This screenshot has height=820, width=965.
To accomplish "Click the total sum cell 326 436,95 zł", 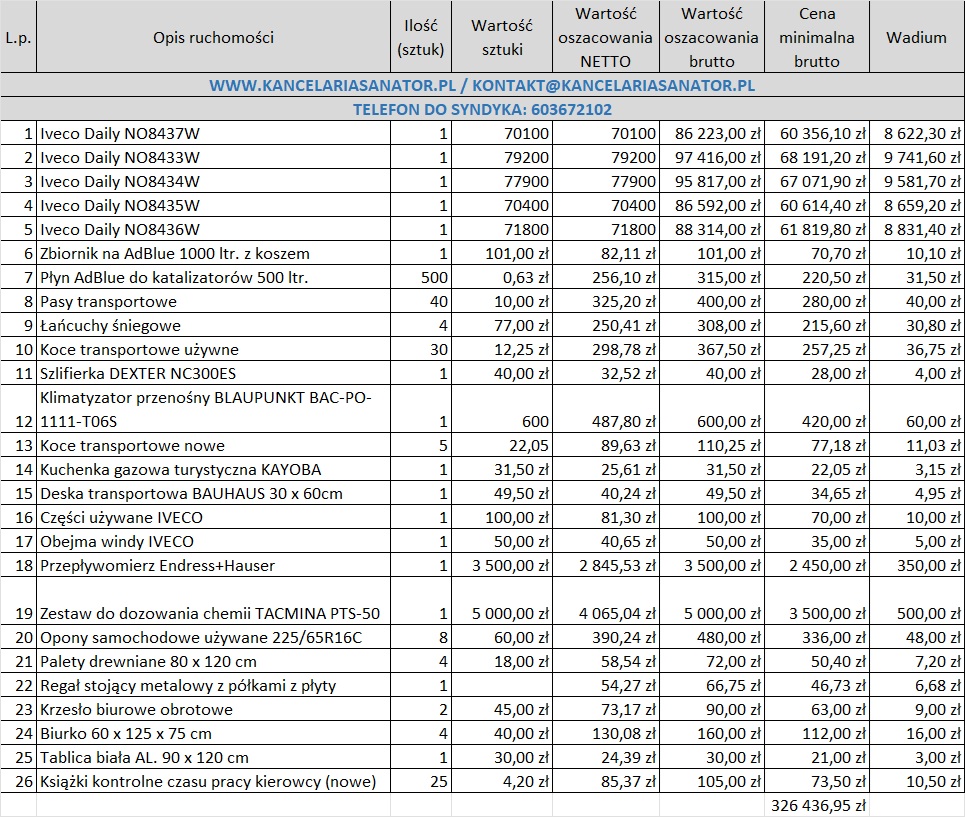I will [x=817, y=805].
